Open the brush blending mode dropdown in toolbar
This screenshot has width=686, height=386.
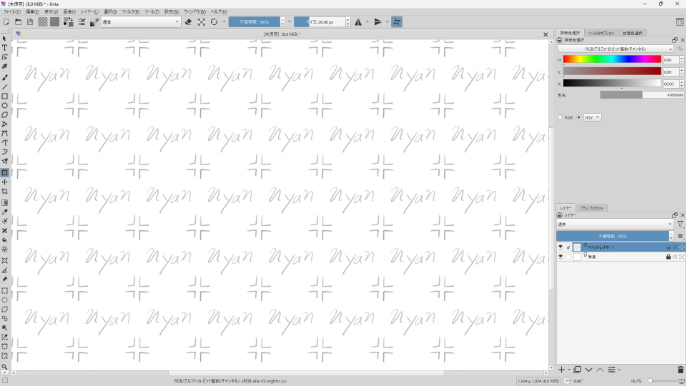pyautogui.click(x=141, y=22)
